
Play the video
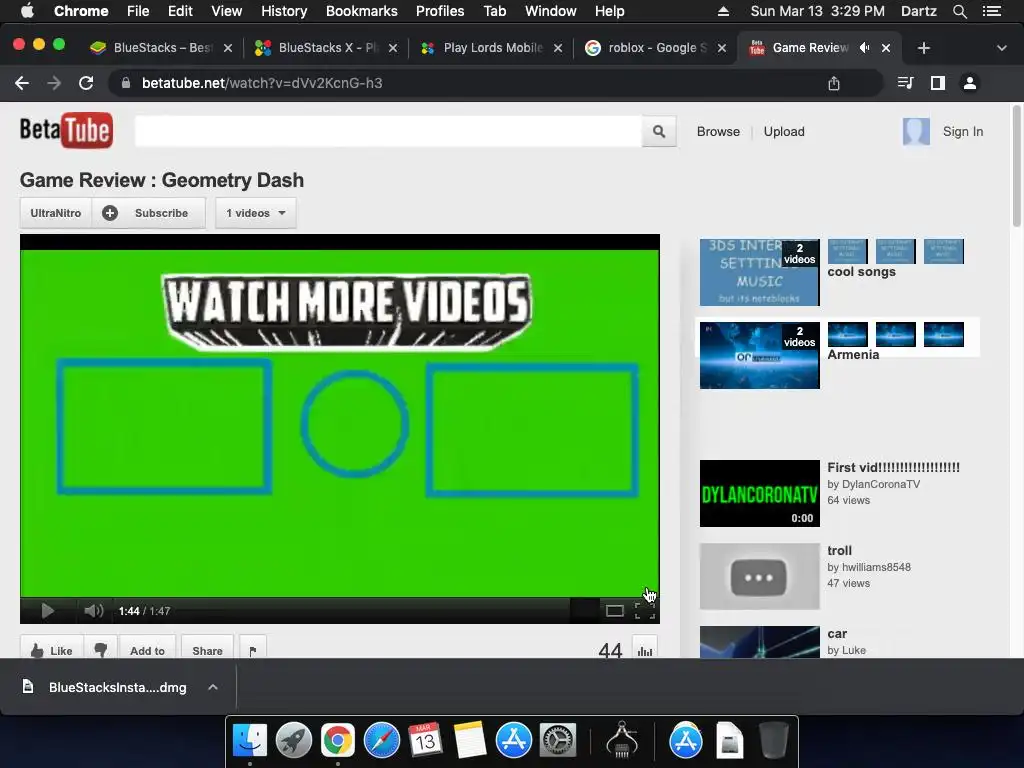click(x=48, y=611)
